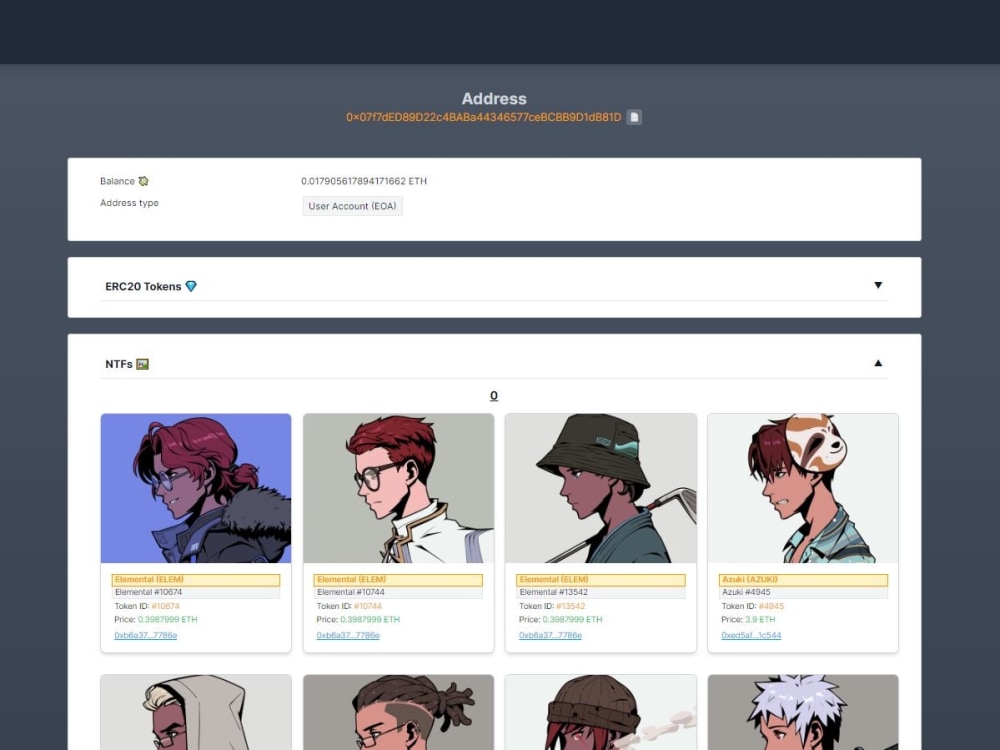Viewport: 1000px width, 750px height.
Task: Open Elemental #10674 NFT image
Action: tap(196, 489)
